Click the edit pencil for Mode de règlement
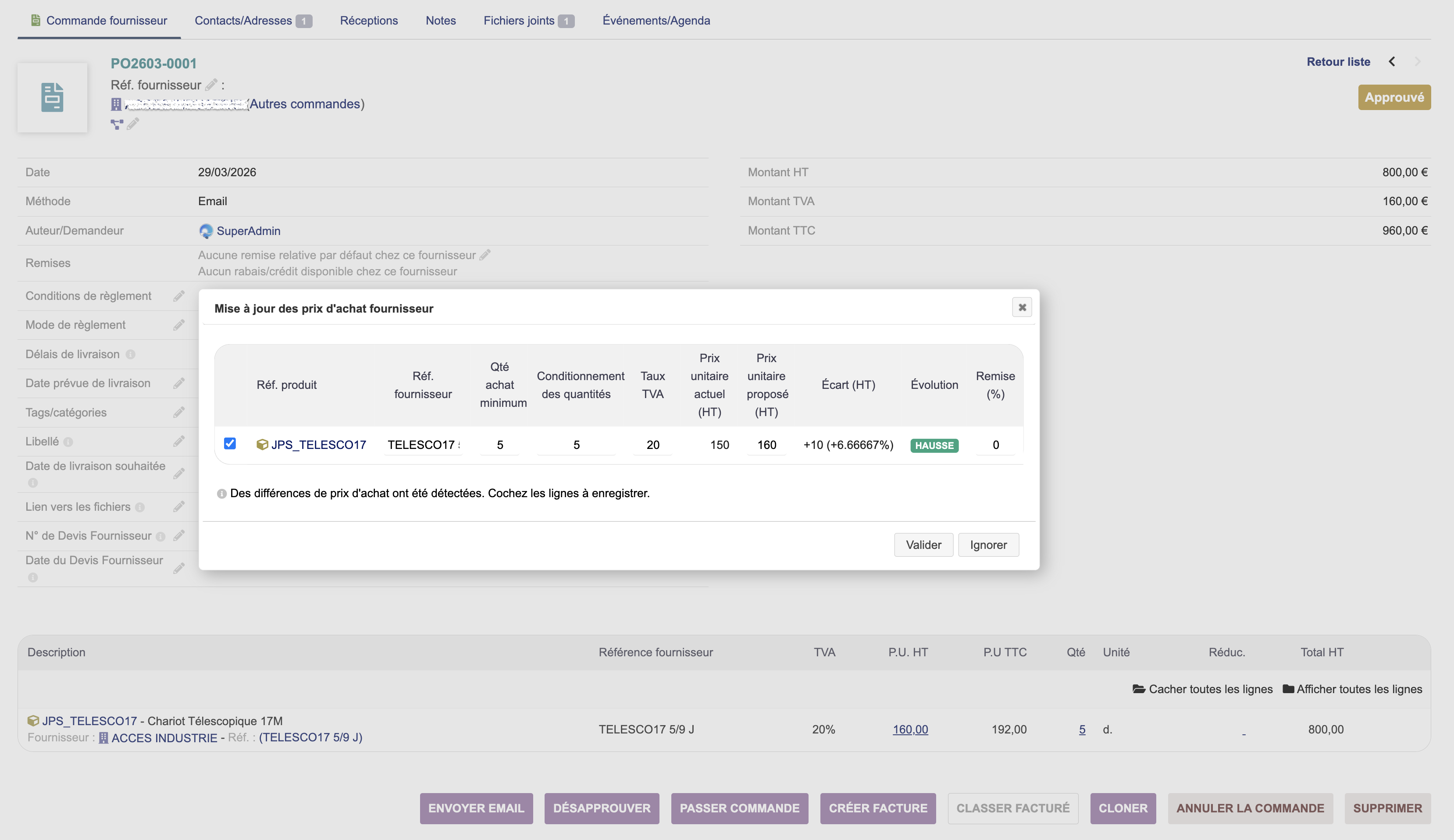Viewport: 1454px width, 840px height. click(179, 325)
